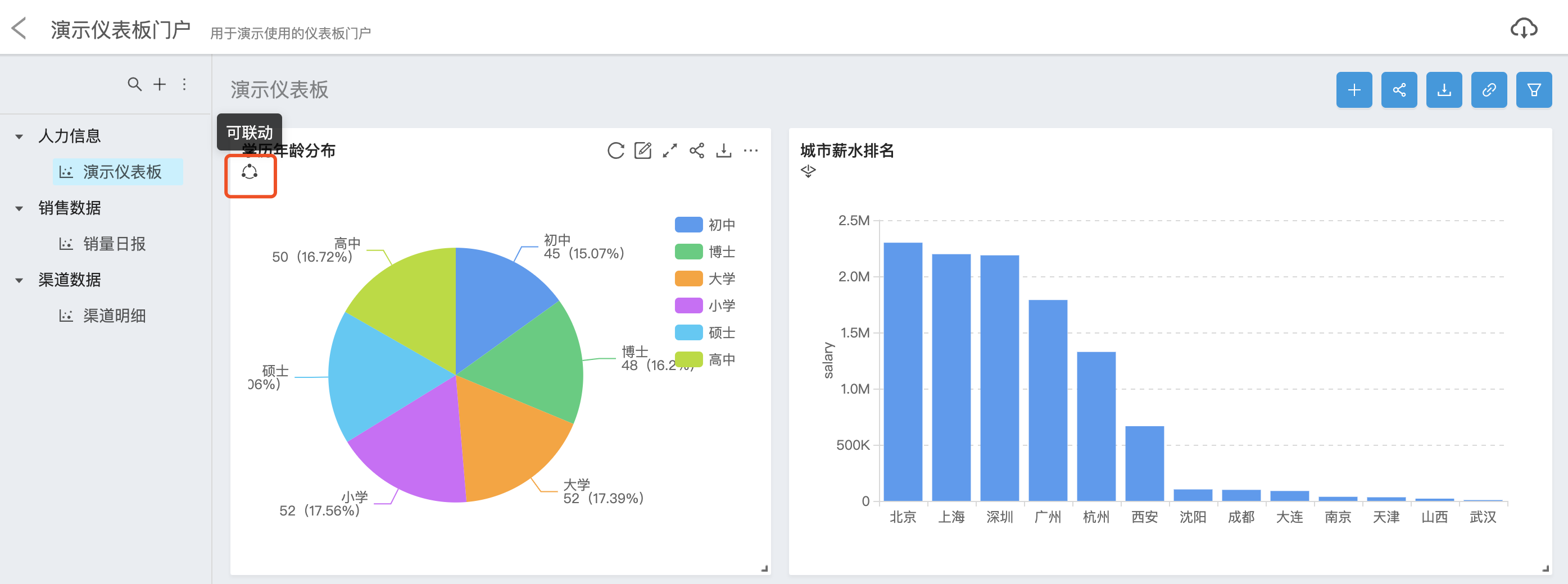
Task: Edit the 学历年龄分布 chart widget
Action: coord(642,150)
